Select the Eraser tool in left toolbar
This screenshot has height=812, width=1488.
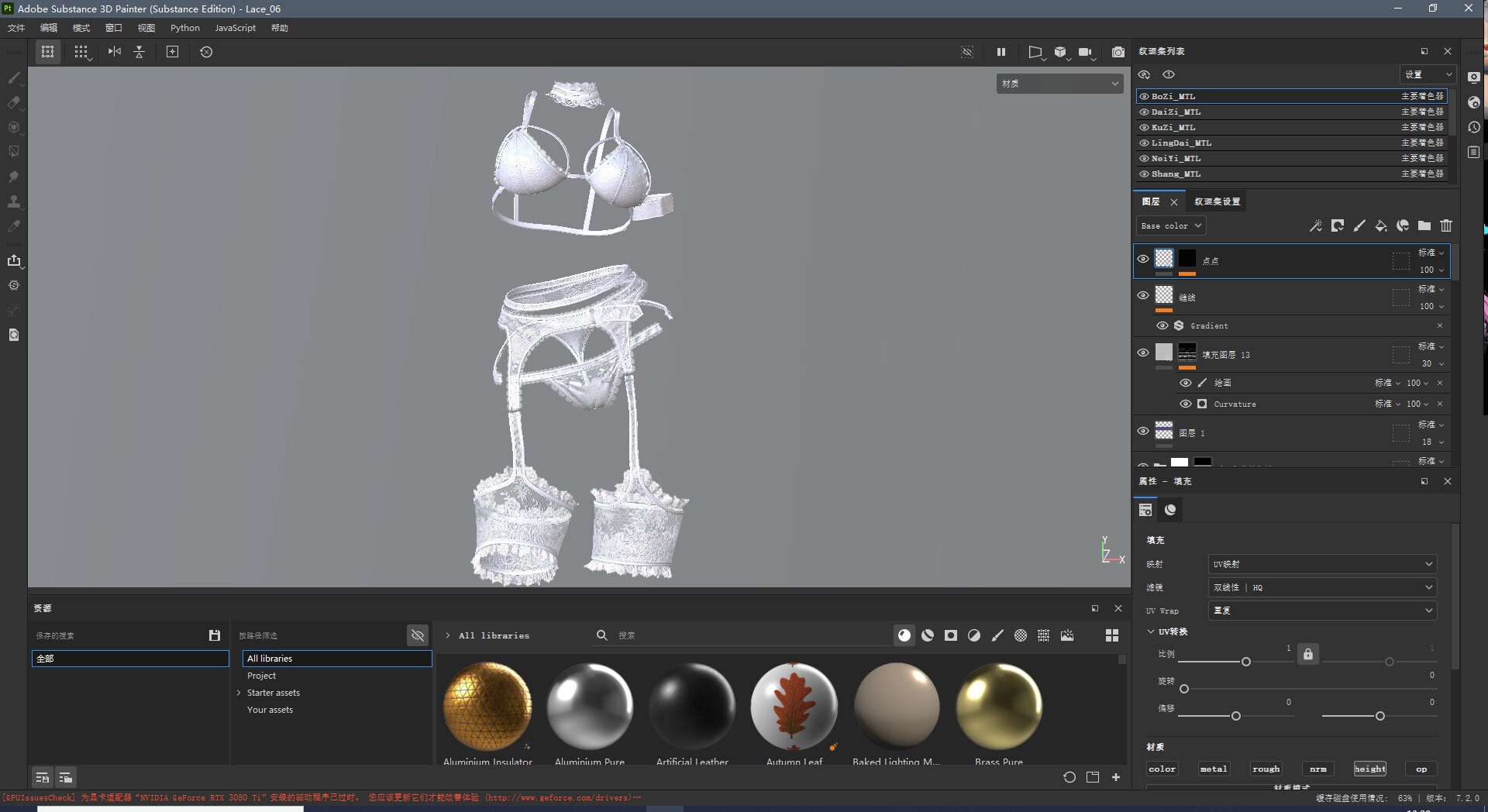point(14,102)
